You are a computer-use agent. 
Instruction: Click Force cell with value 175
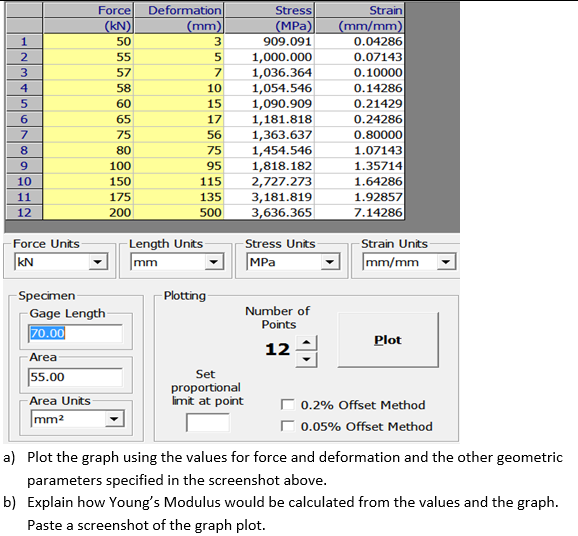point(88,197)
